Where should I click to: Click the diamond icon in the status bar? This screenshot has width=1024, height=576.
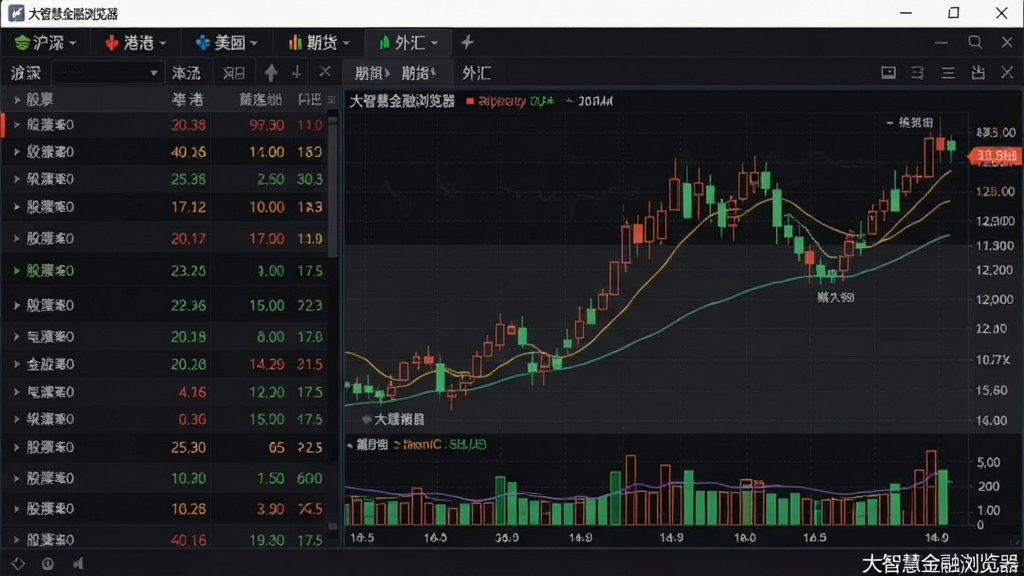pos(18,563)
